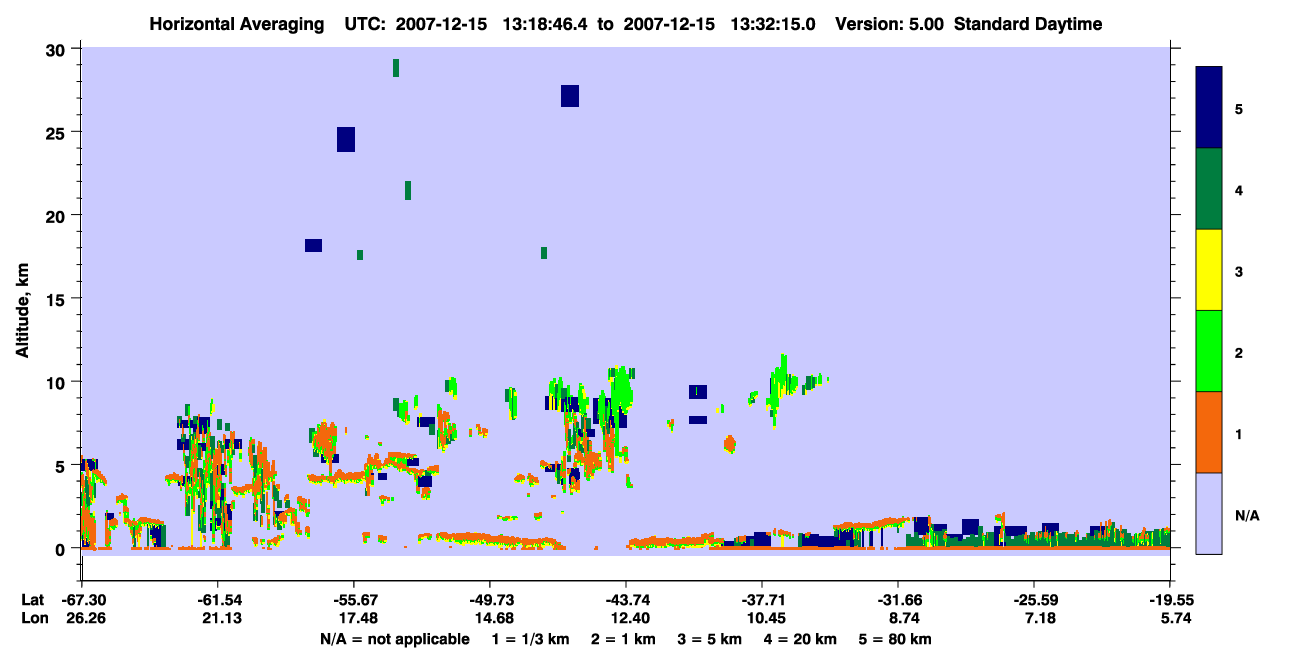Click the colorbar number label 3

coord(1239,270)
